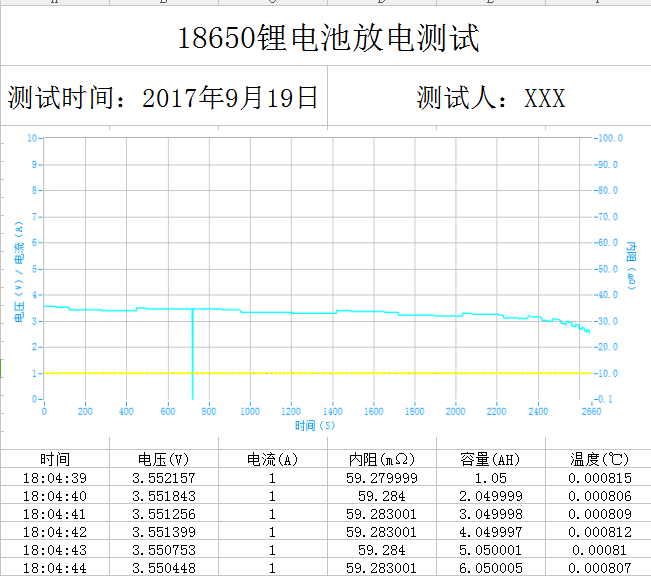The width and height of the screenshot is (651, 576).
Task: Click the chart x-axis title 时间(S)
Action: point(314,425)
